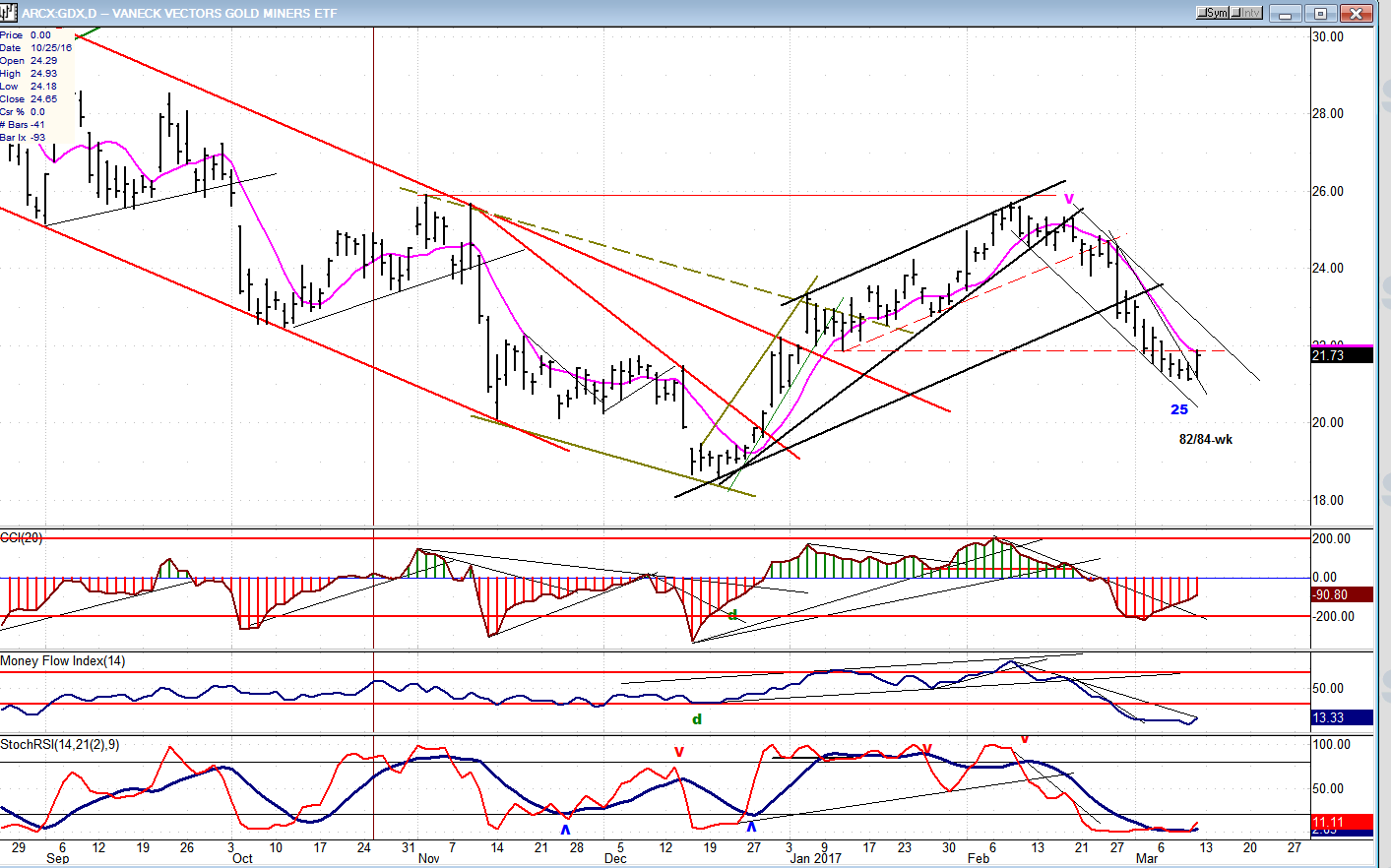Click the ARCX:GDX,D chart title bar

pyautogui.click(x=591, y=13)
